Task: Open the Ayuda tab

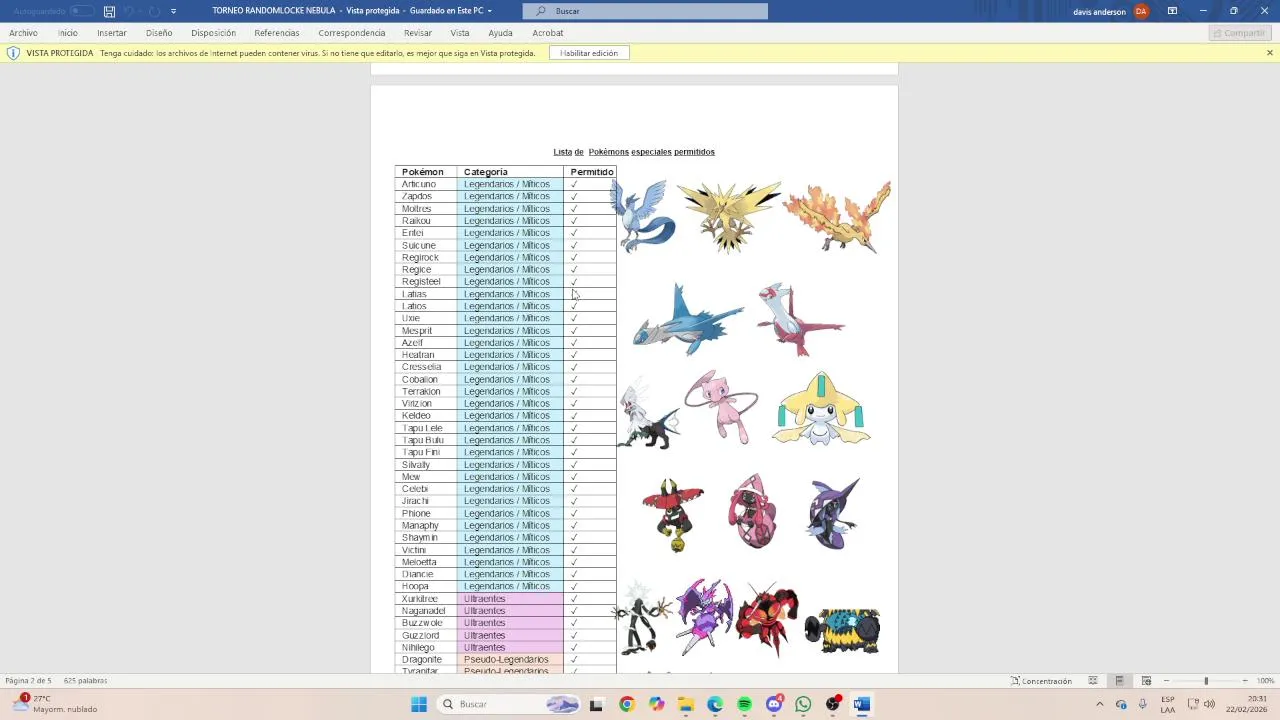Action: 500,33
